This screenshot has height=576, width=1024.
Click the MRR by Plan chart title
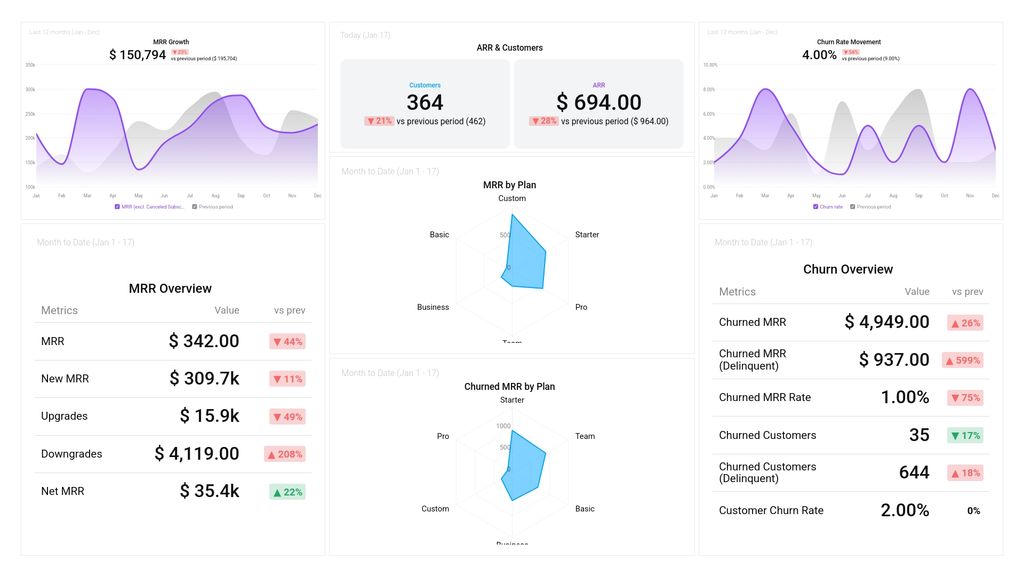click(509, 185)
